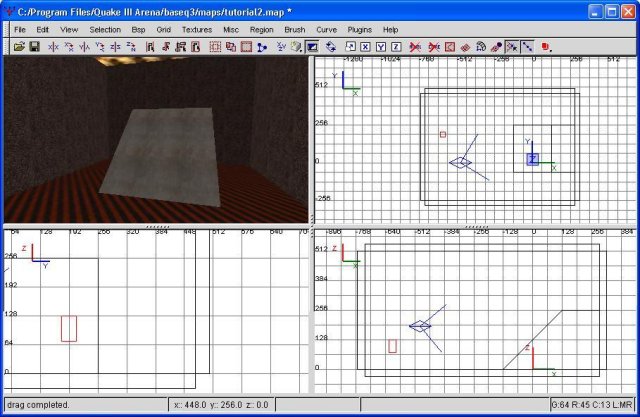Image resolution: width=640 pixels, height=417 pixels.
Task: Open the show entities as dropdown
Action: tap(547, 47)
